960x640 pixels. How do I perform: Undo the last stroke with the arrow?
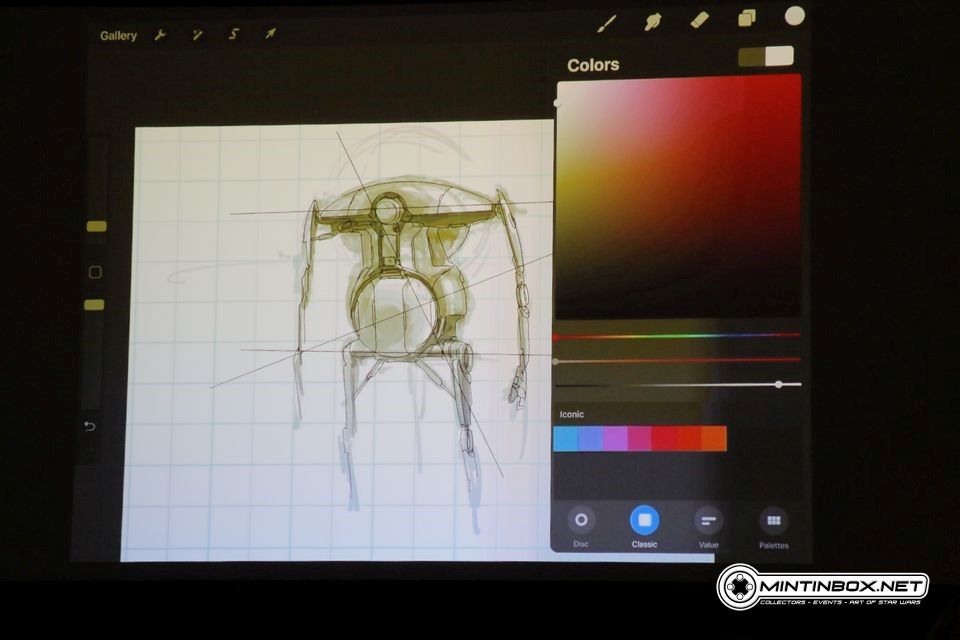click(90, 426)
